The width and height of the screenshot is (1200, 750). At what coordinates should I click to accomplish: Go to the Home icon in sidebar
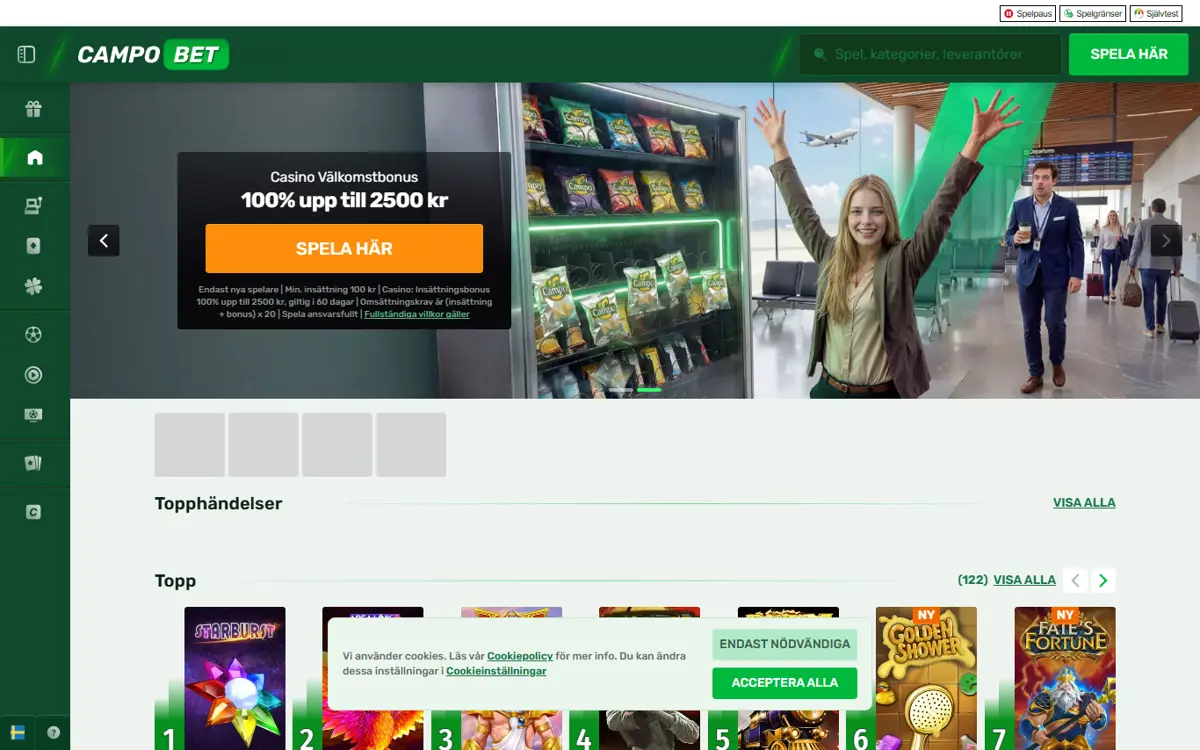35,157
